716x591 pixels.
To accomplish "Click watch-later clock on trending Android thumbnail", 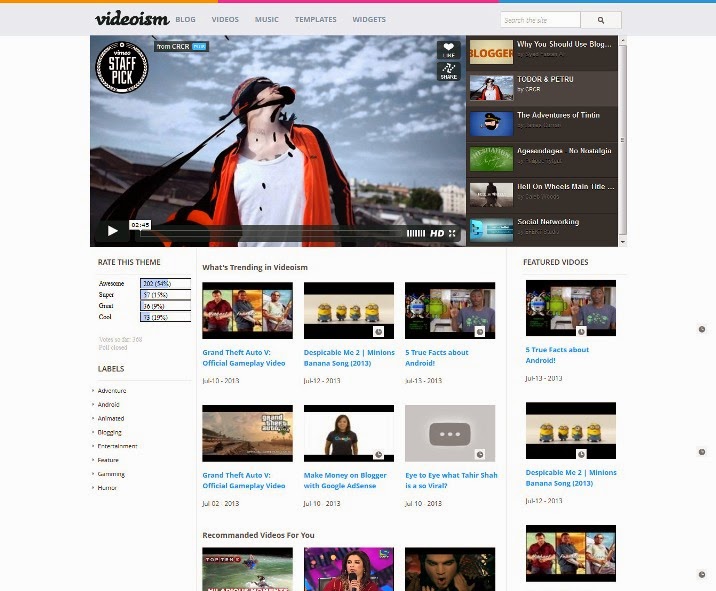I will click(x=479, y=332).
